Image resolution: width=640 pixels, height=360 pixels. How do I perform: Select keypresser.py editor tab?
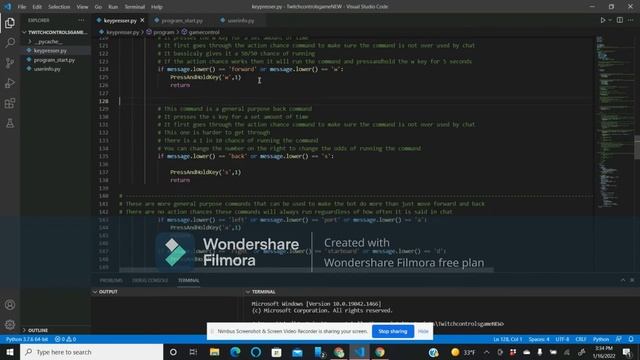[x=120, y=20]
